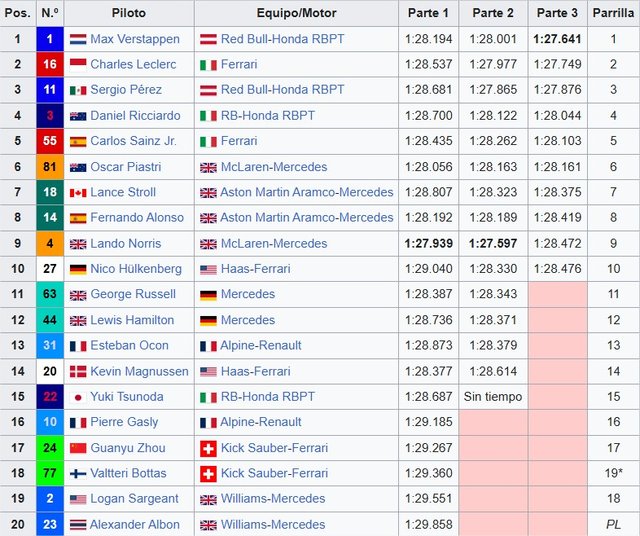The image size is (640, 536).
Task: Click the teal number 63 cell
Action: tap(50, 294)
